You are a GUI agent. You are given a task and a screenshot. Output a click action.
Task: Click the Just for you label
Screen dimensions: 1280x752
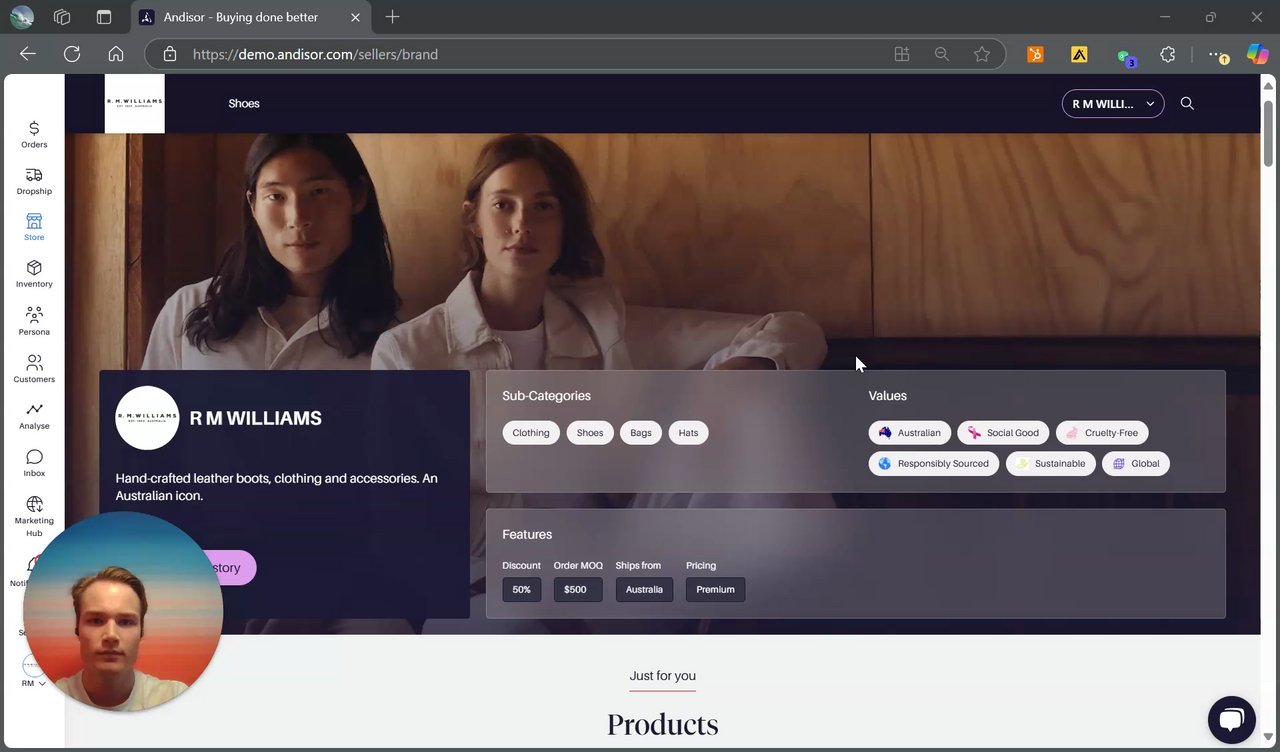point(663,676)
